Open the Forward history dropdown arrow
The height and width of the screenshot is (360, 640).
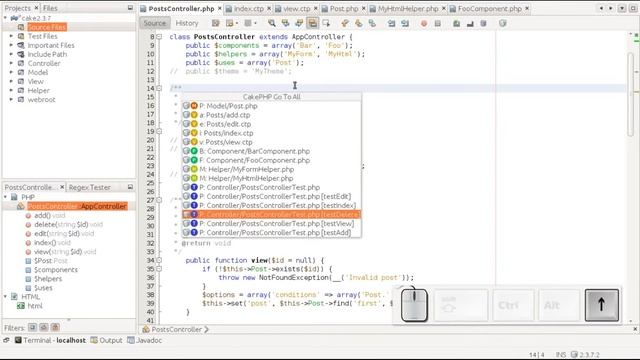255,23
